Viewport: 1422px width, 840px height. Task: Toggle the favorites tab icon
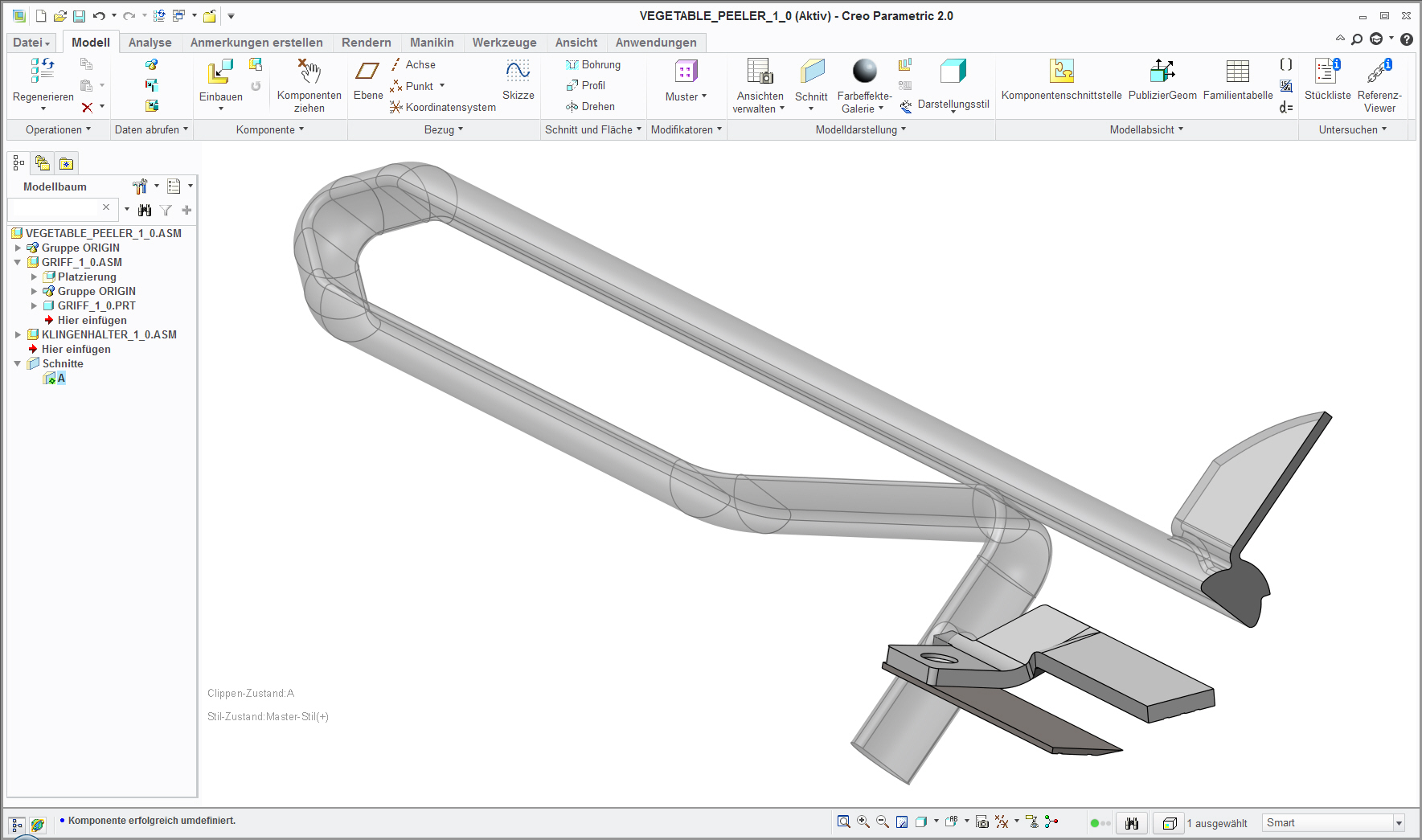pos(66,163)
